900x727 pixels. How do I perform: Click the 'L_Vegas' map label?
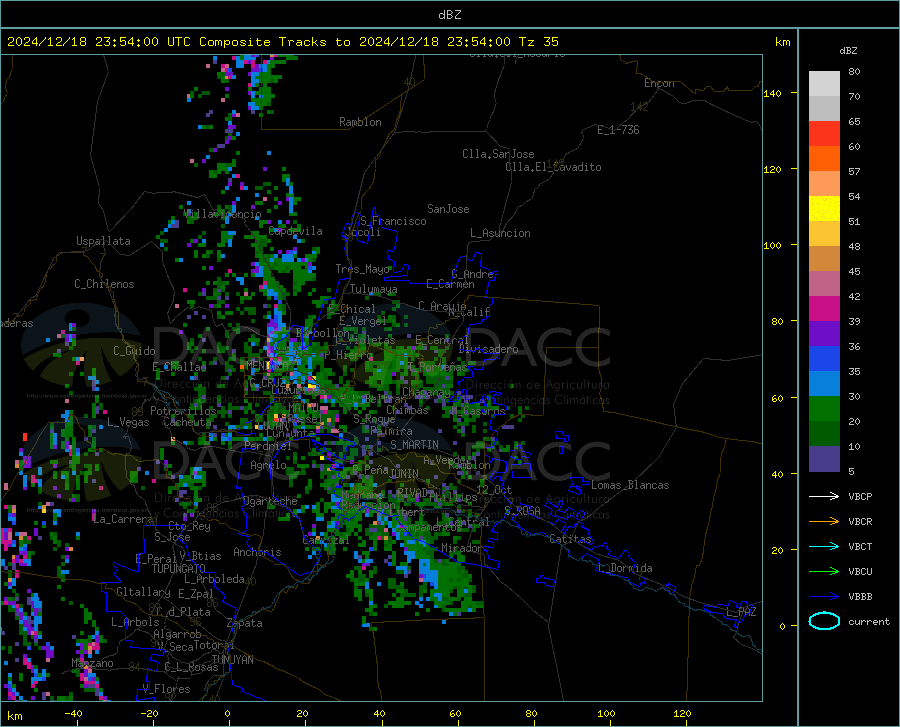point(128,422)
